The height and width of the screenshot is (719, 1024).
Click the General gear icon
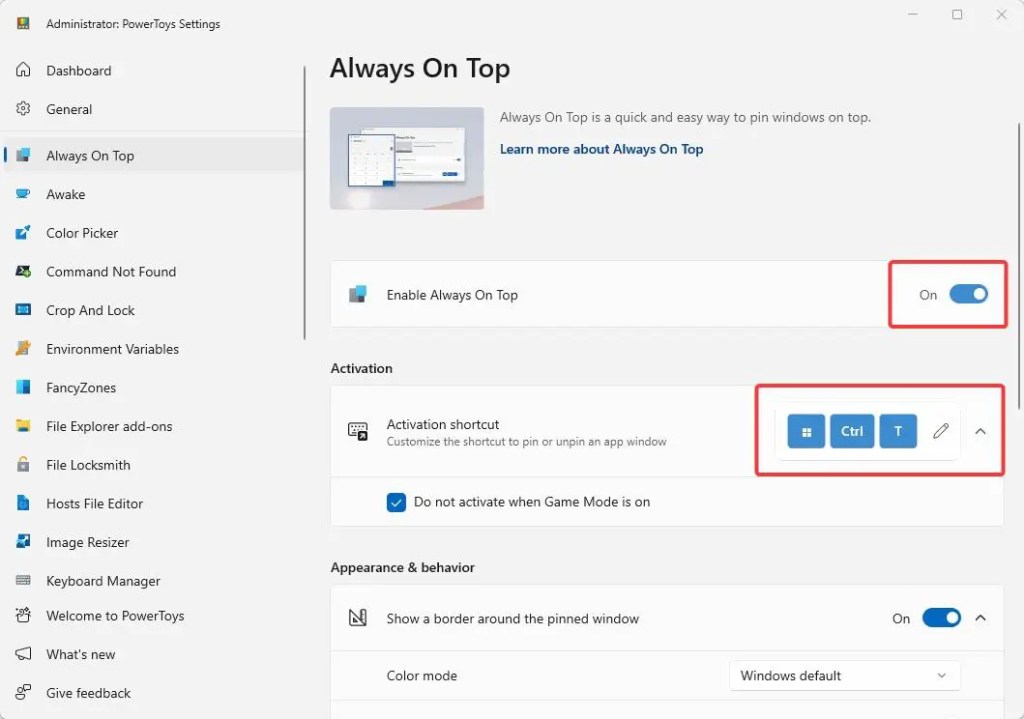click(23, 108)
